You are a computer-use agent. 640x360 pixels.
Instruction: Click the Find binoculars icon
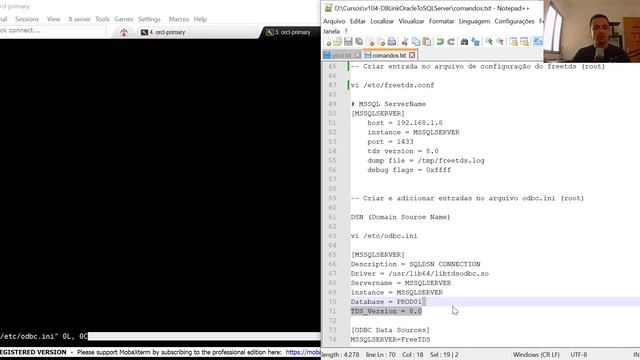464,42
